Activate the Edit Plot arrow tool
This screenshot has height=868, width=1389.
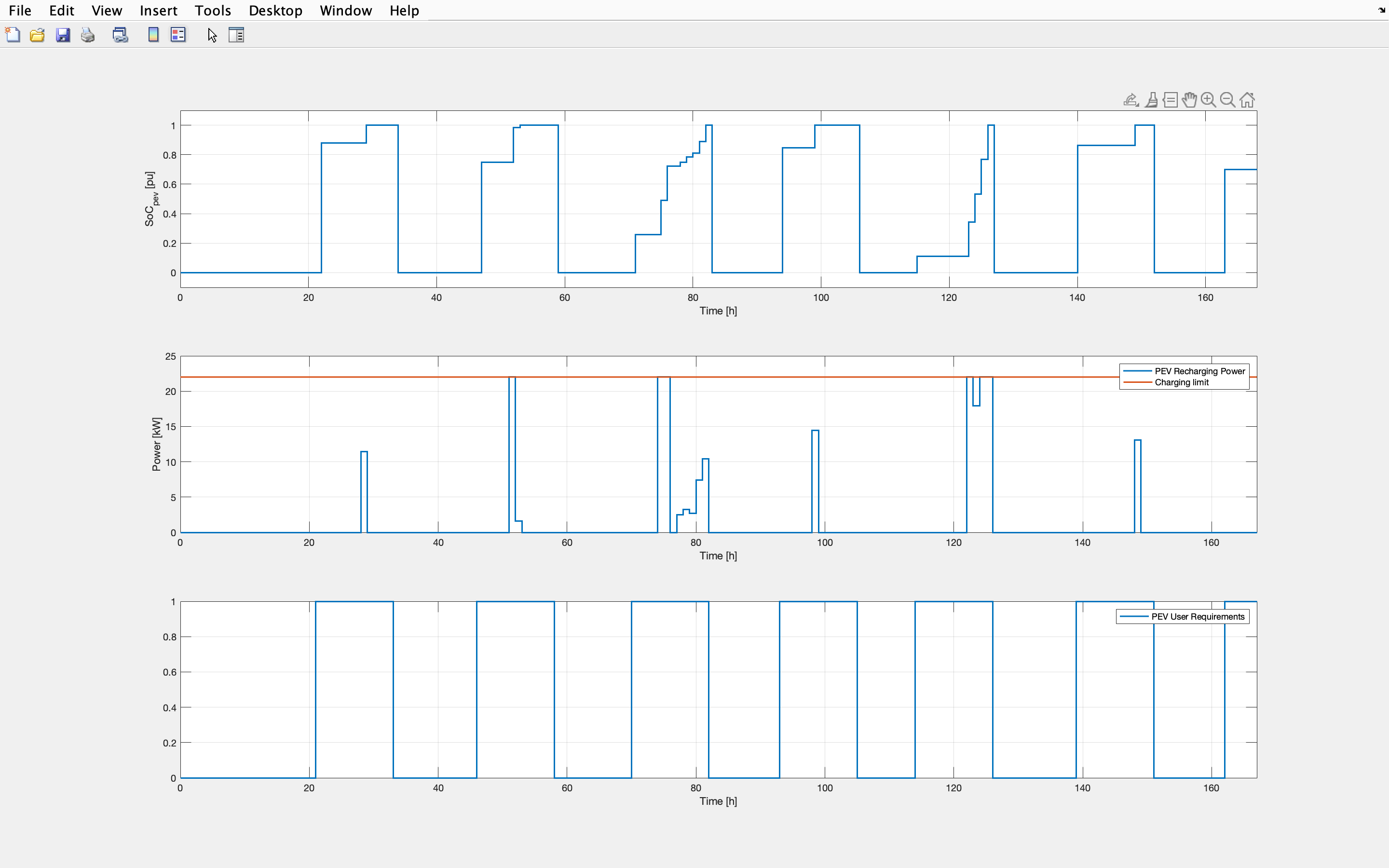pyautogui.click(x=212, y=35)
